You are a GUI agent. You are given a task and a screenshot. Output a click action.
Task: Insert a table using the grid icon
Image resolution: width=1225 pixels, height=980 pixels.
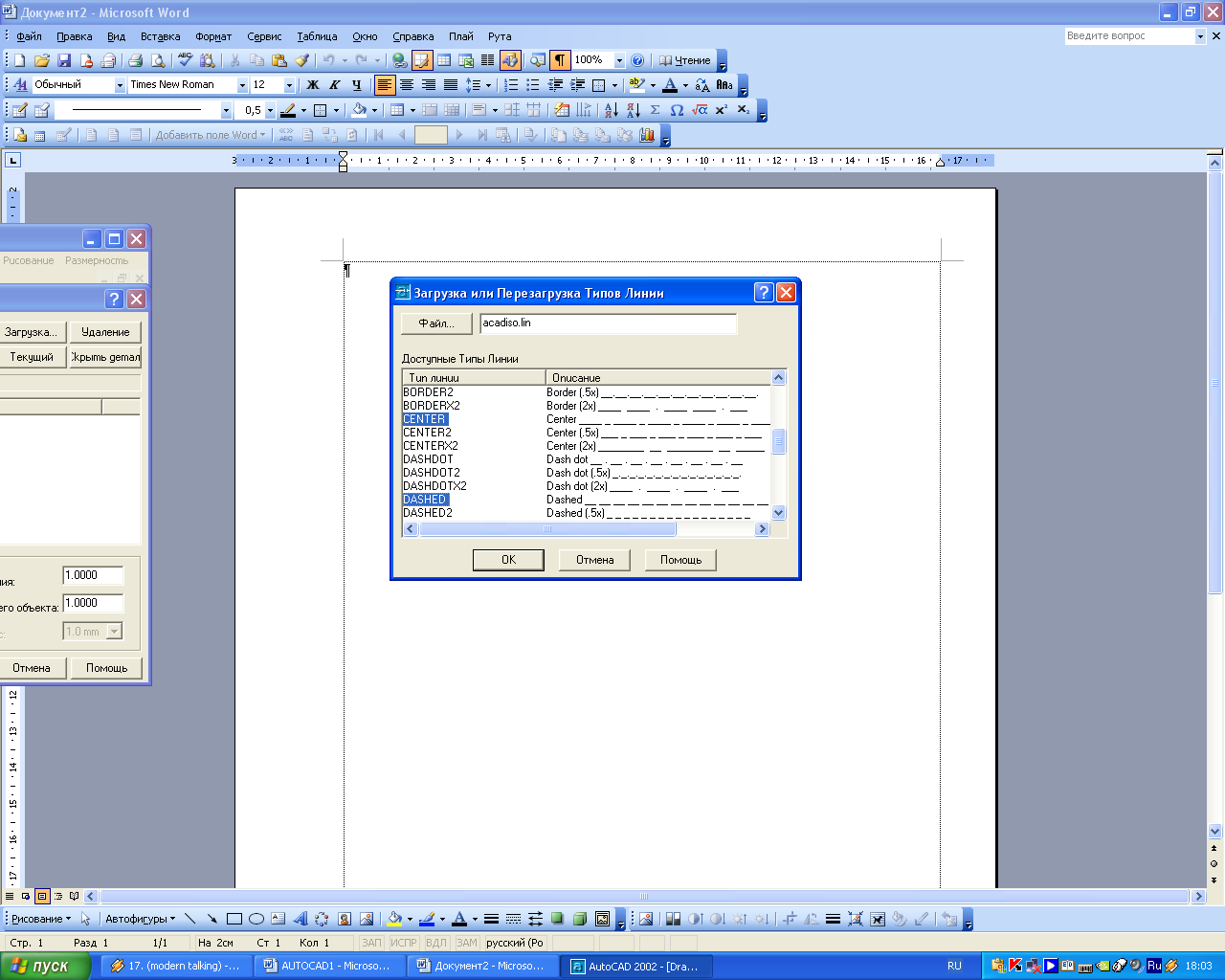444,60
